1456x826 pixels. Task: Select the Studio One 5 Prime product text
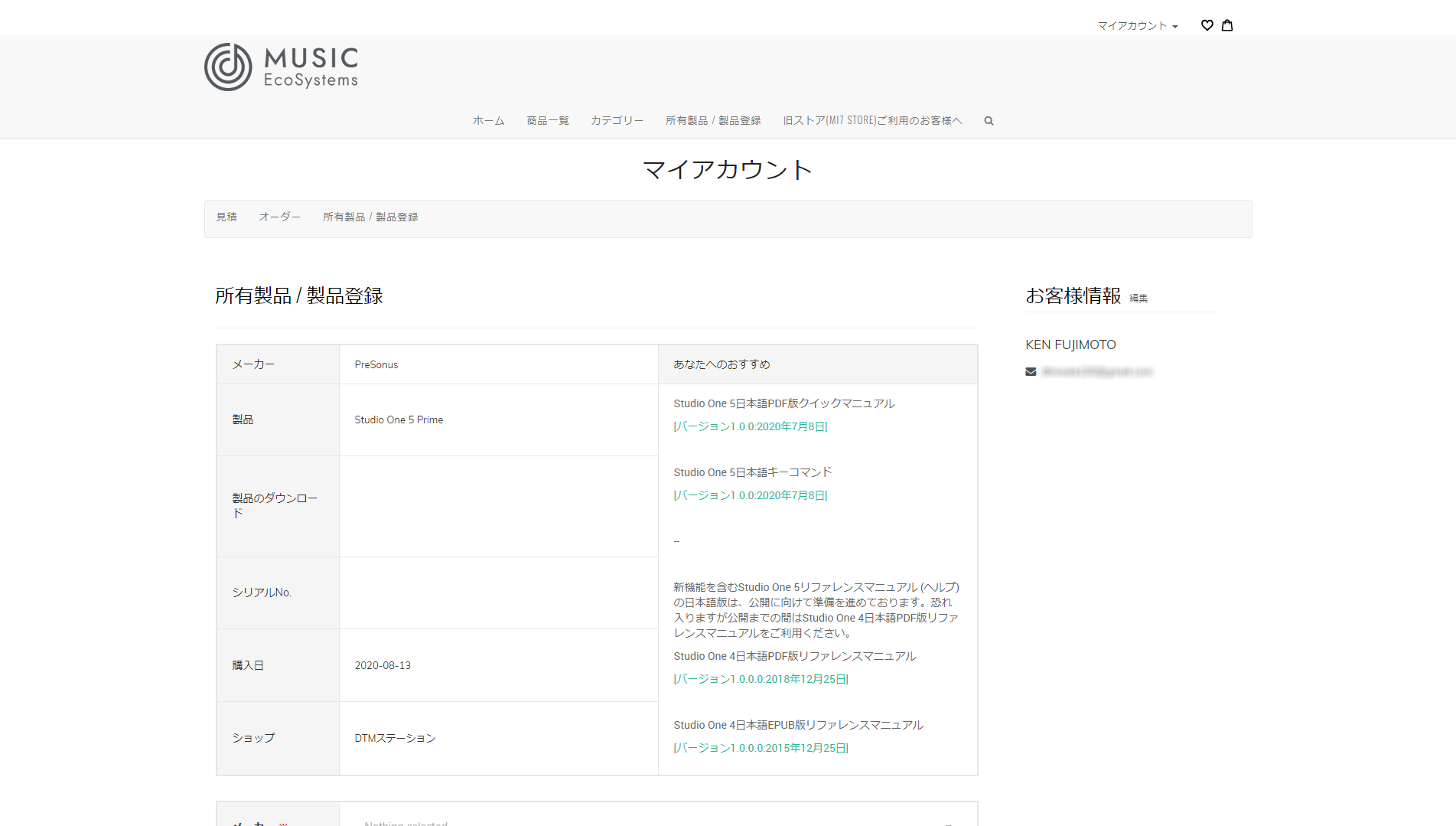pos(399,420)
